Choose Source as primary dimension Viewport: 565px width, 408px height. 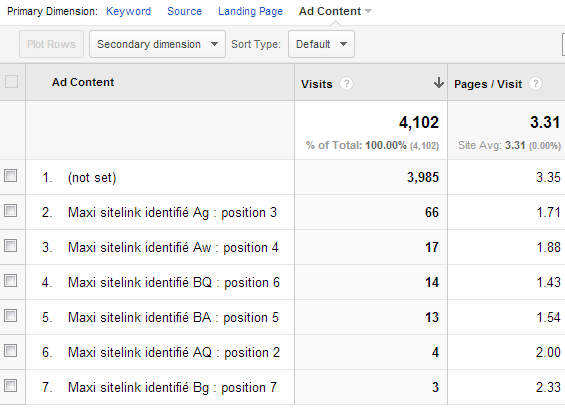coord(184,11)
